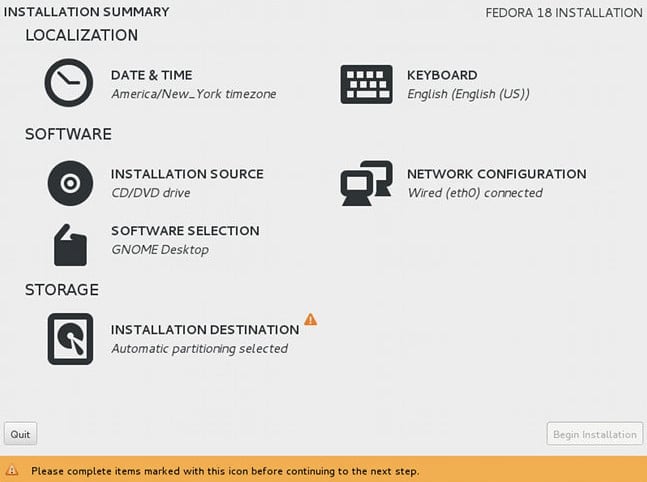The width and height of the screenshot is (647, 482).
Task: Open the Installation Destination hard drive icon
Action: [x=70, y=339]
